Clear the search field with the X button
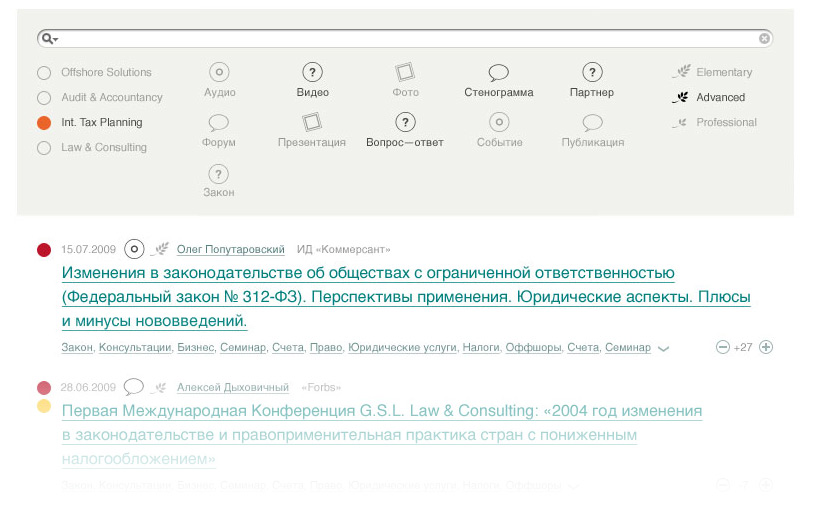 click(765, 39)
